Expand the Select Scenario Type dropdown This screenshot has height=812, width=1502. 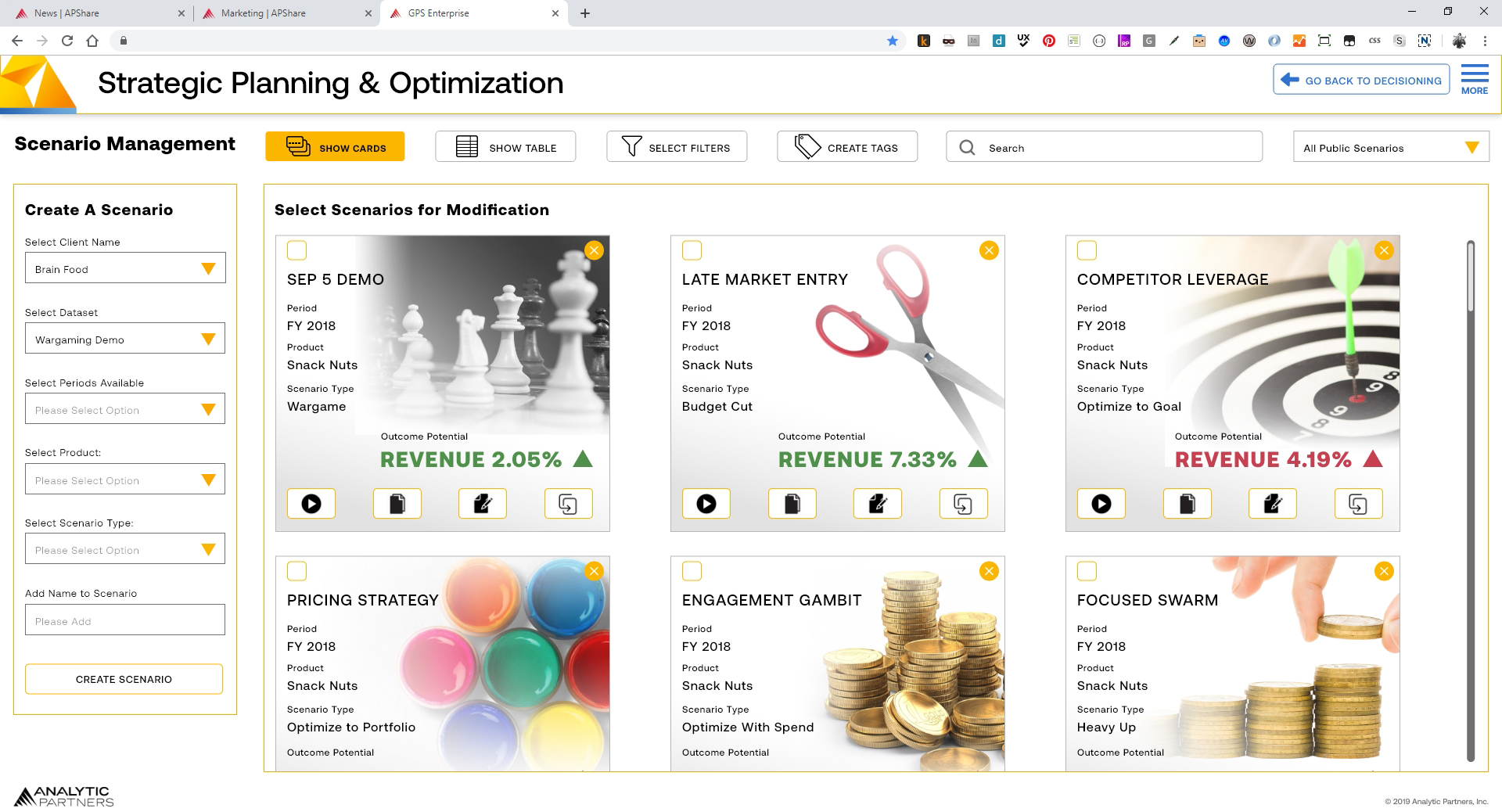[125, 549]
